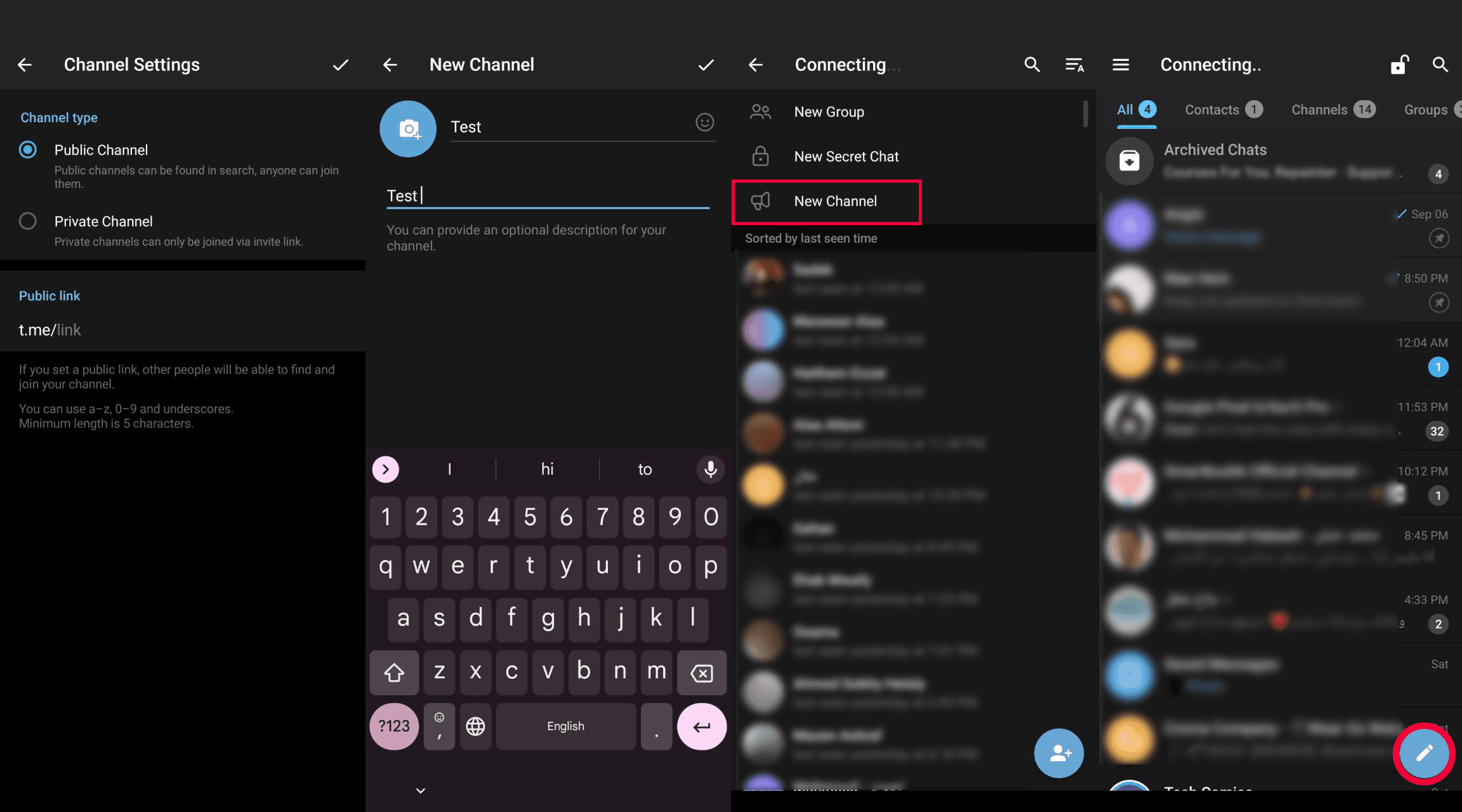The image size is (1462, 812).
Task: Open search in main chat list
Action: [x=1440, y=65]
